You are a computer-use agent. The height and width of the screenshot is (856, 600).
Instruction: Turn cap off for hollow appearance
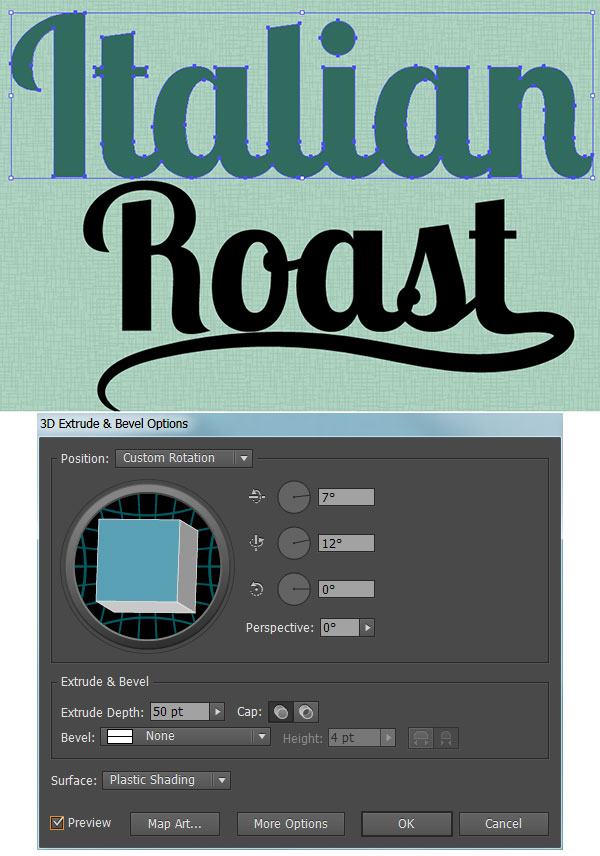pyautogui.click(x=306, y=712)
